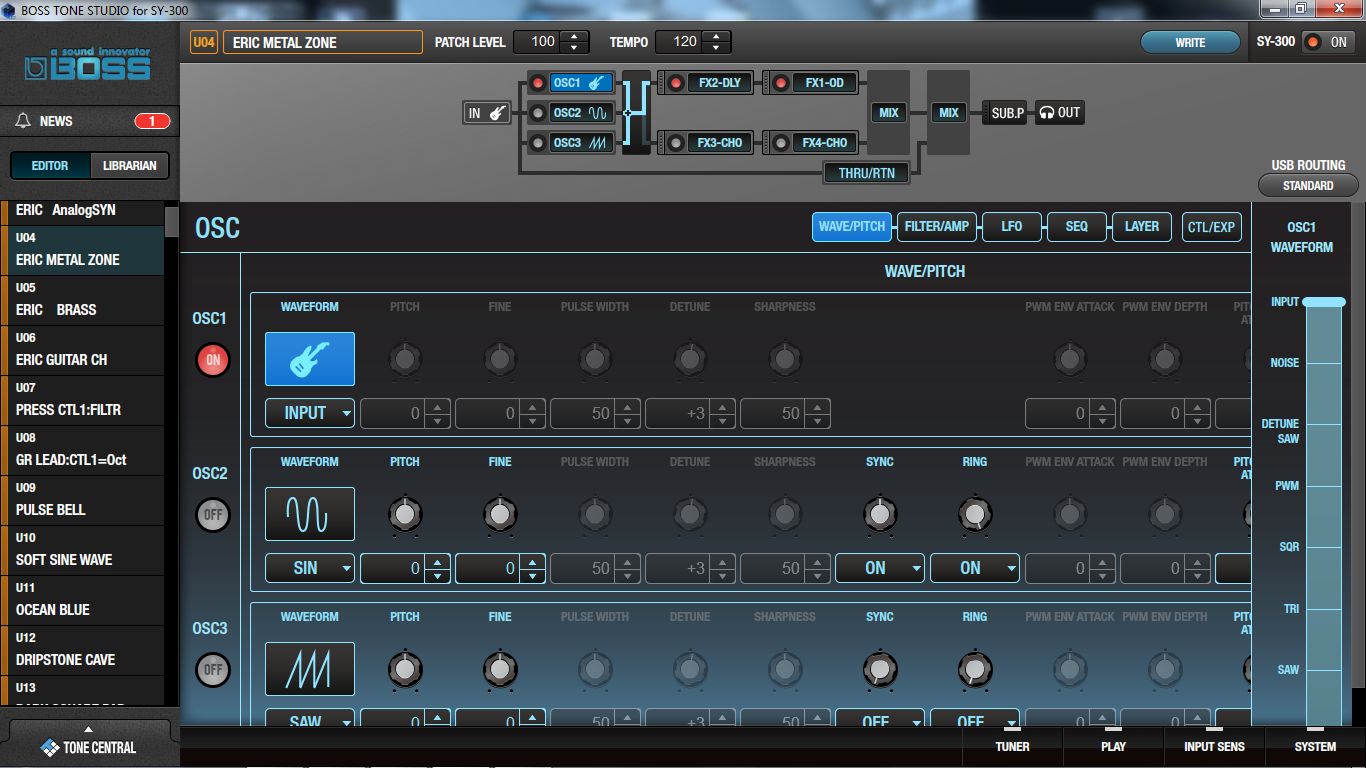Switch to the LAYER tab

[1142, 227]
